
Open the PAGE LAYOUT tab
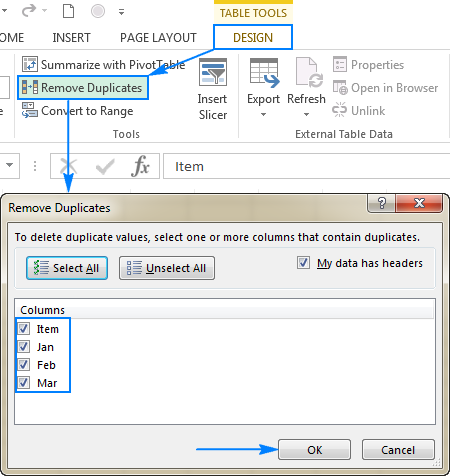tap(158, 38)
